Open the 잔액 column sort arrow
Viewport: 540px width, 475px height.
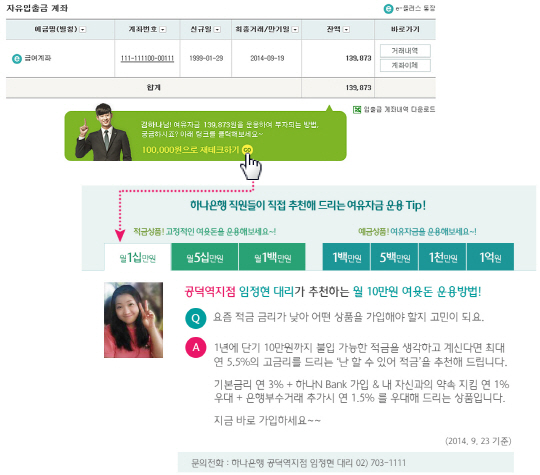pyautogui.click(x=346, y=30)
